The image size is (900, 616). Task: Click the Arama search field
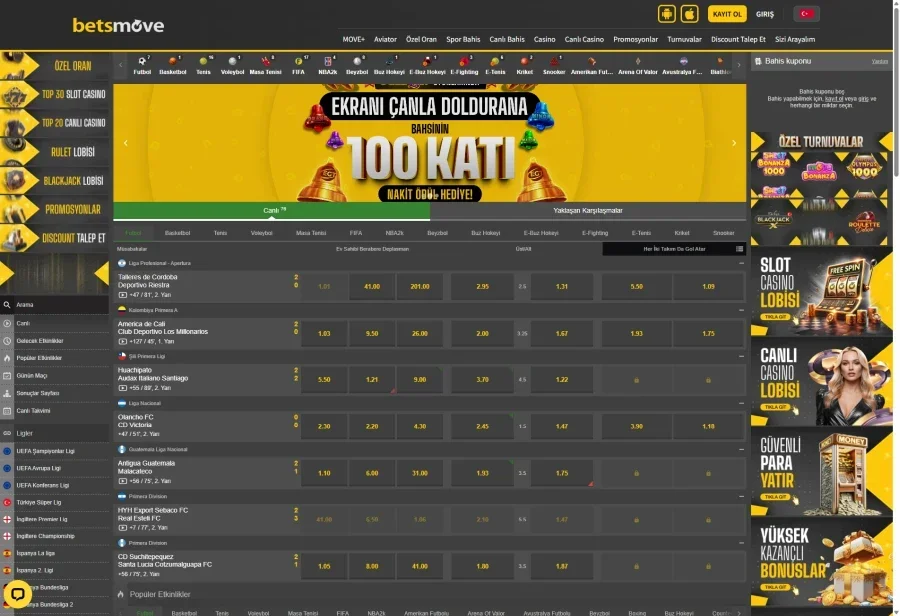click(x=55, y=305)
